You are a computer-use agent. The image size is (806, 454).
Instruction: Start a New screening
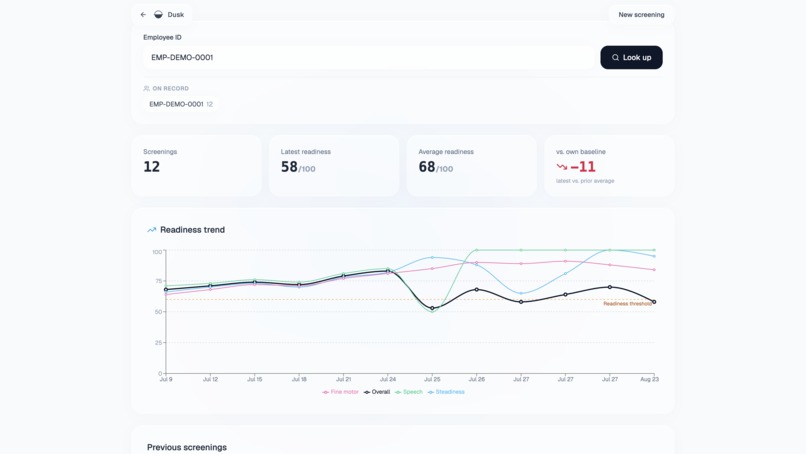point(641,15)
